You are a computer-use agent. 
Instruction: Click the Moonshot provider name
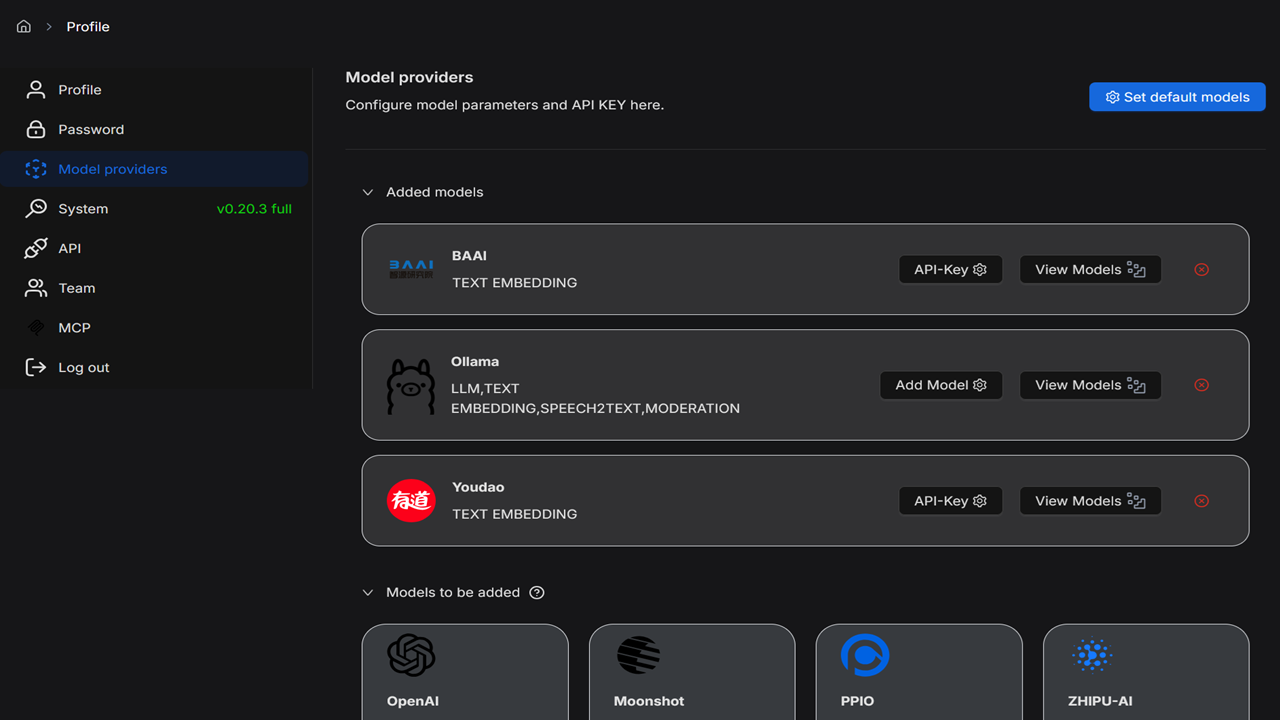(649, 701)
